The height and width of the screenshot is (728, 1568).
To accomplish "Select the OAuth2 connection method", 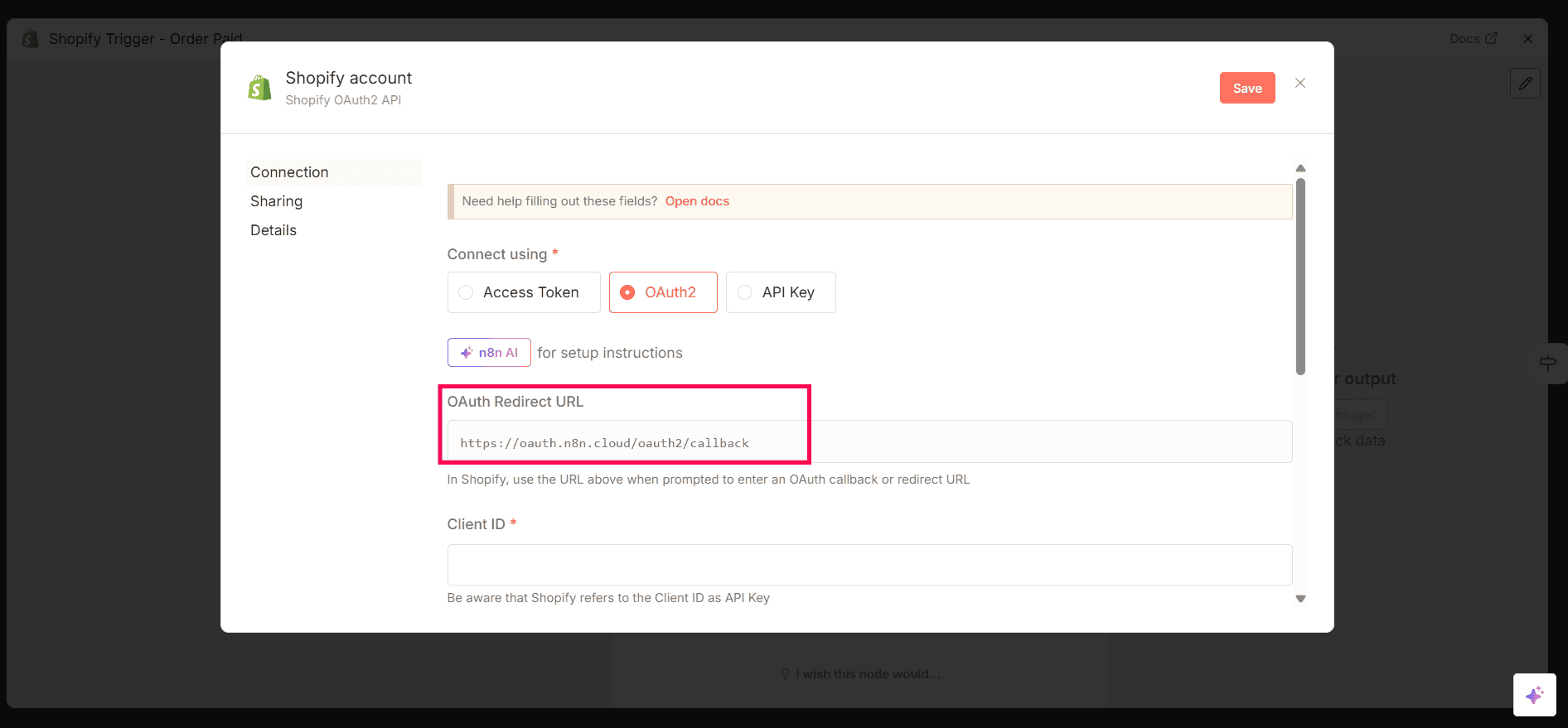I will point(662,292).
